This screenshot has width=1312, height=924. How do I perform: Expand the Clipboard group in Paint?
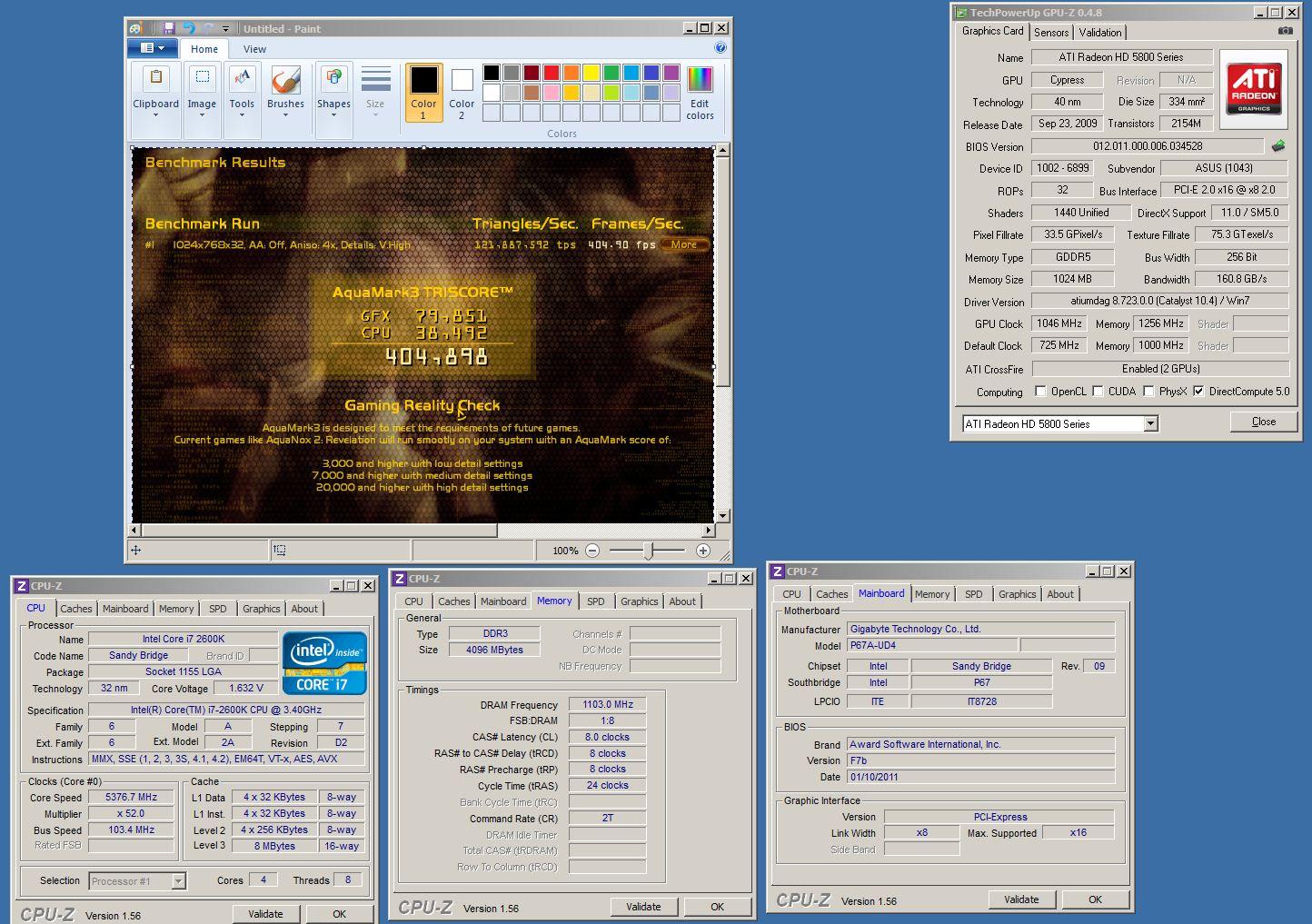[x=155, y=100]
